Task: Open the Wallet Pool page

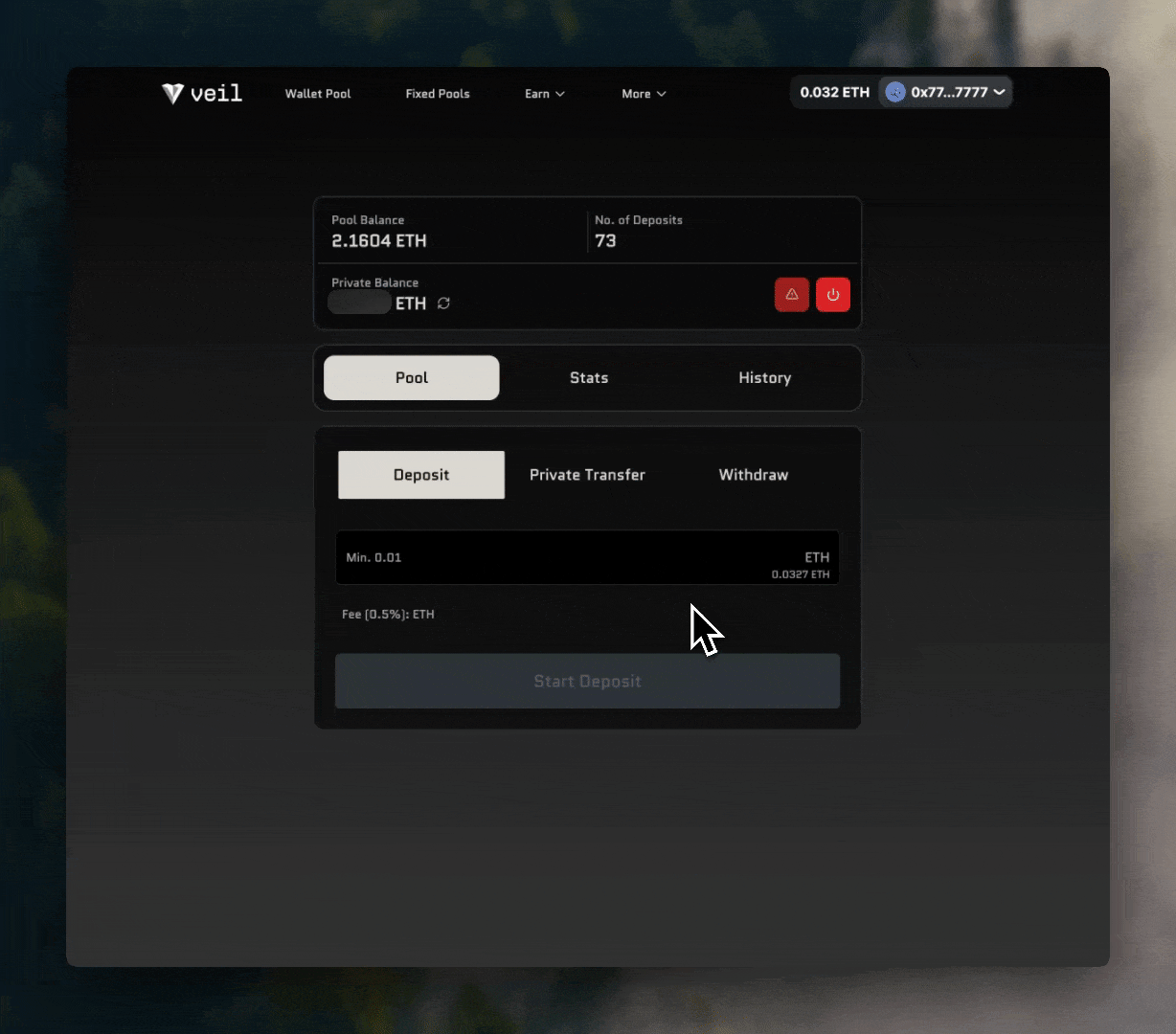Action: (x=318, y=94)
